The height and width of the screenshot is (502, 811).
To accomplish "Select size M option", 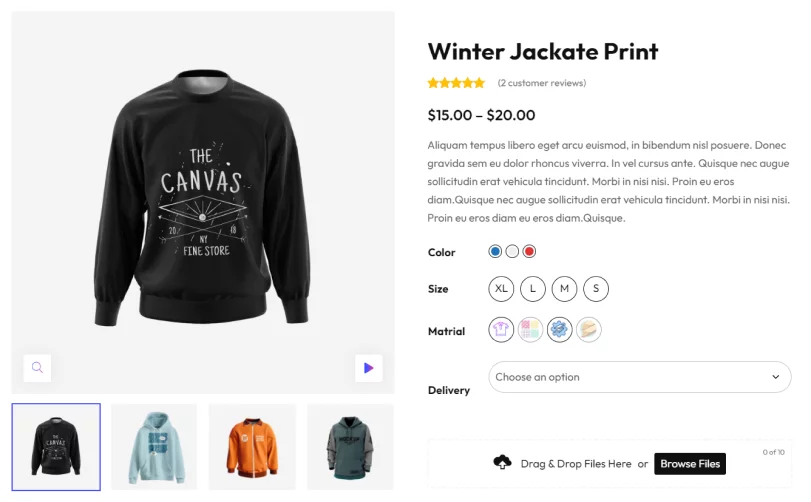I will click(564, 289).
